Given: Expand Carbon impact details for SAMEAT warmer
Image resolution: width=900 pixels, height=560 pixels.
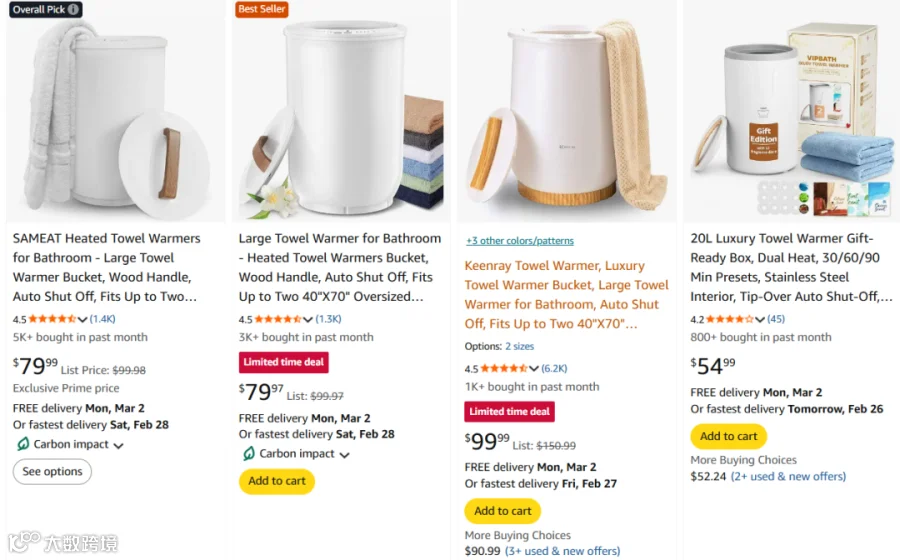Looking at the screenshot, I should click(118, 445).
